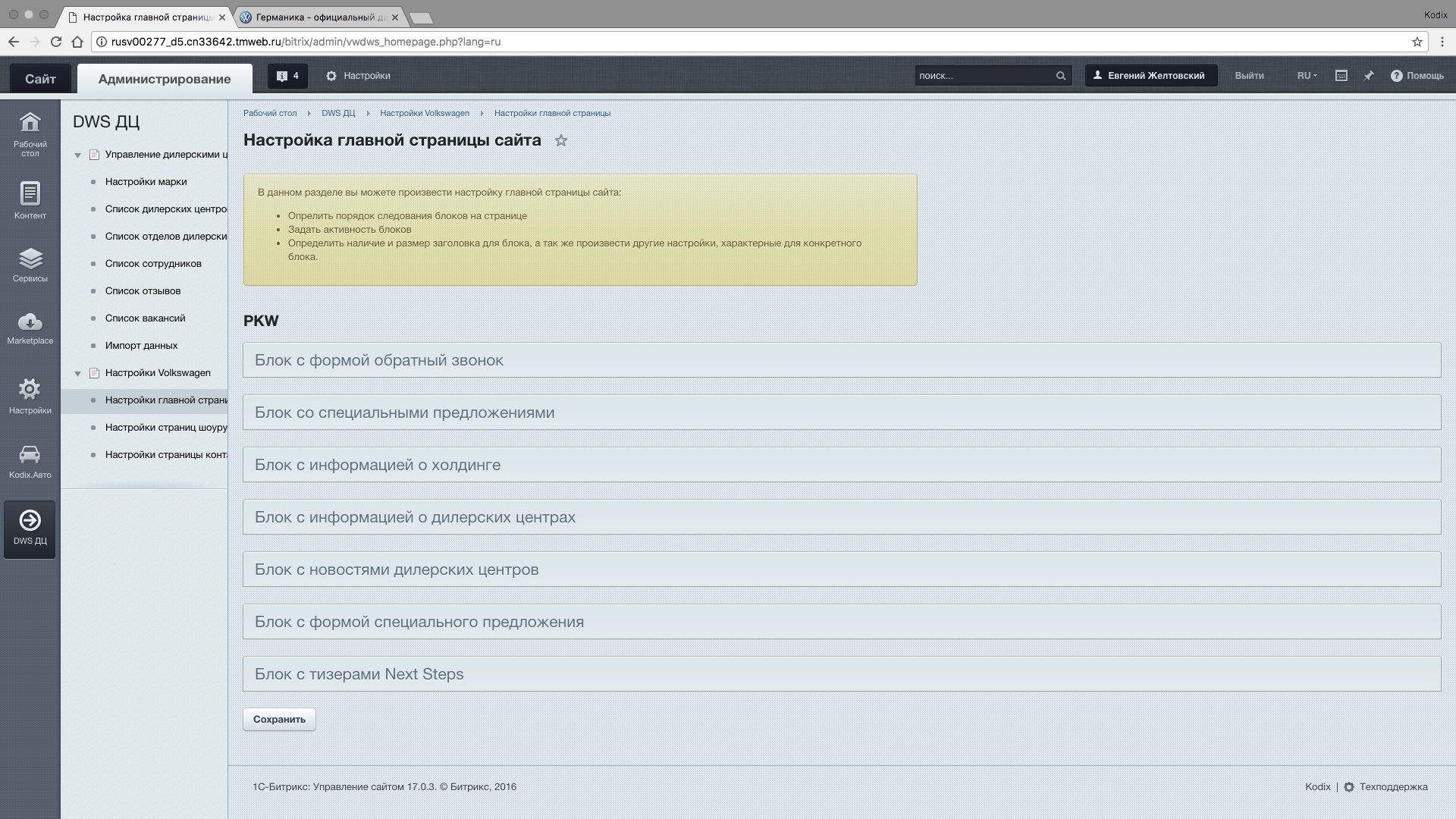
Task: Open the Kodix footer link
Action: pyautogui.click(x=1318, y=786)
